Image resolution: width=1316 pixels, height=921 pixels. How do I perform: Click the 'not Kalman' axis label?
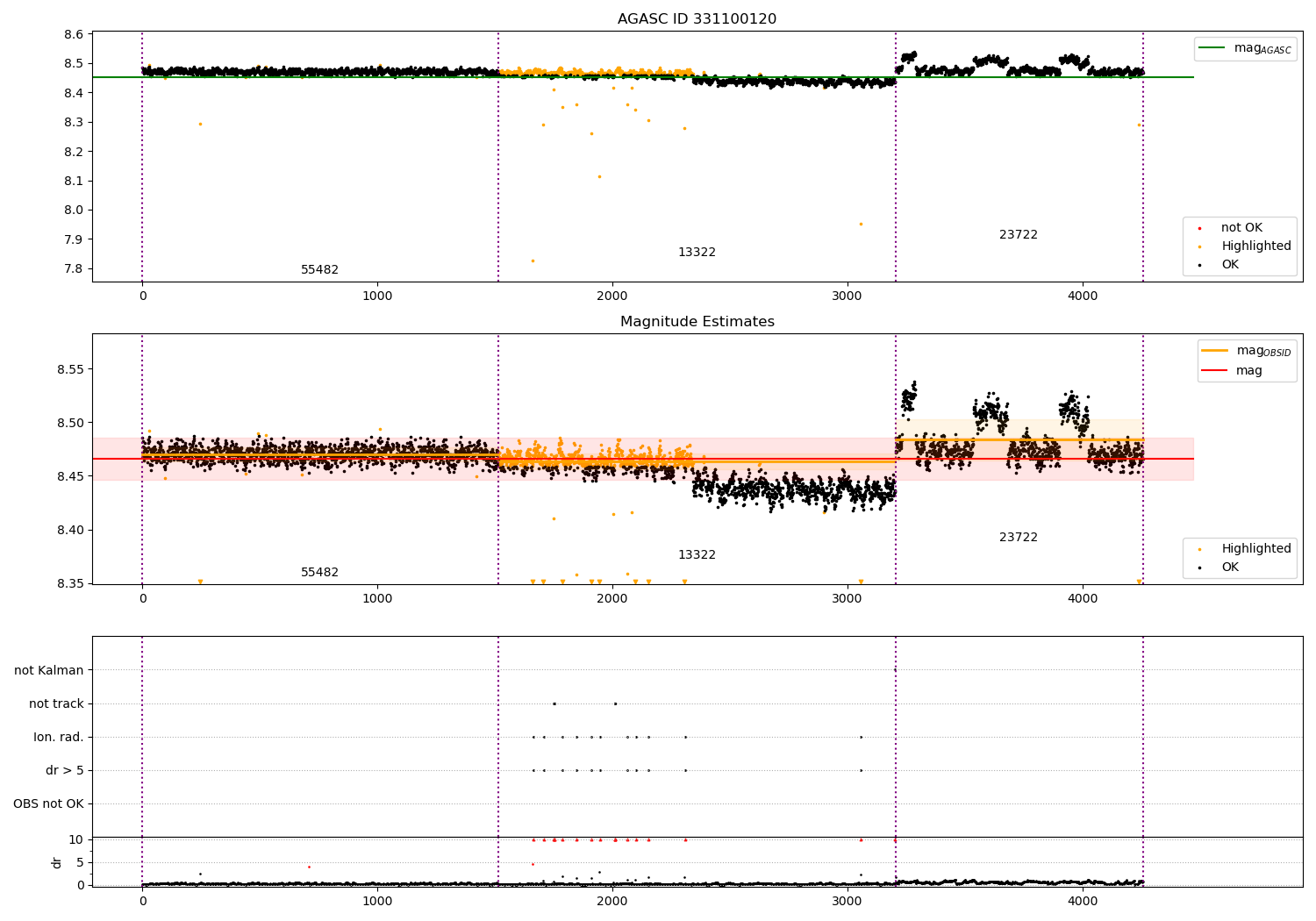[49, 670]
